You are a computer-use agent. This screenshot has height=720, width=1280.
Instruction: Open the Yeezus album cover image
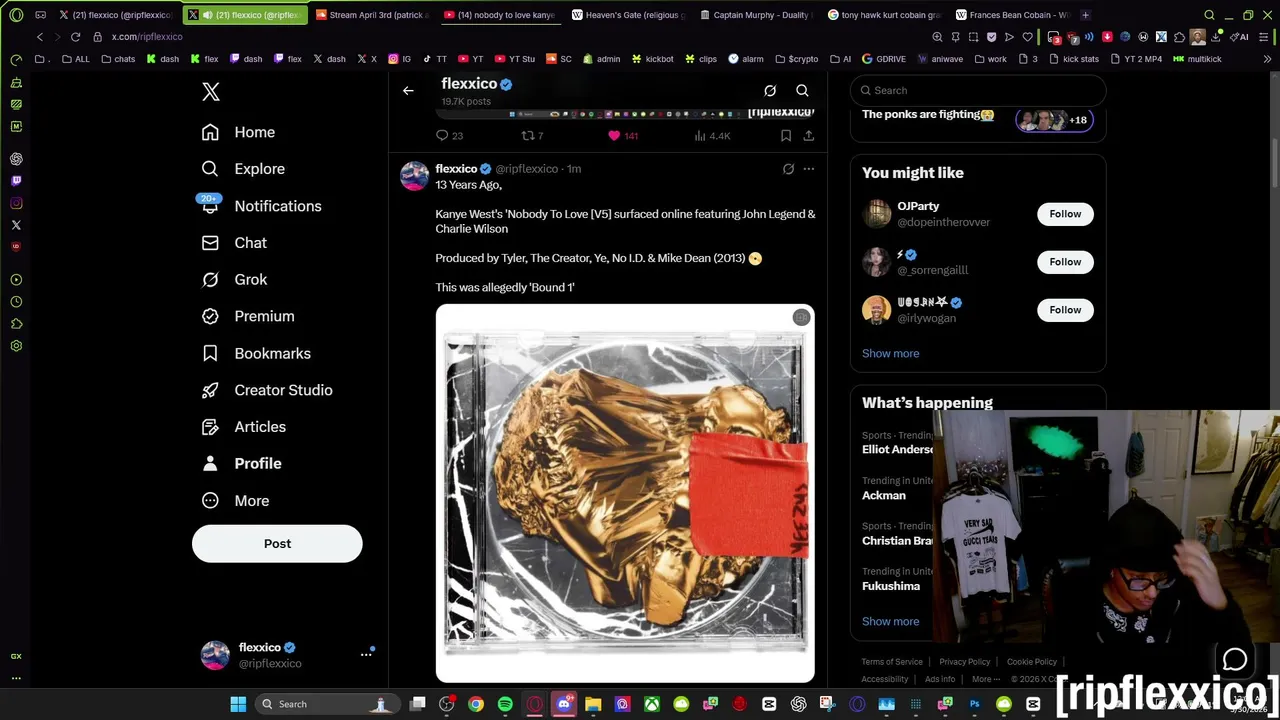coord(625,493)
